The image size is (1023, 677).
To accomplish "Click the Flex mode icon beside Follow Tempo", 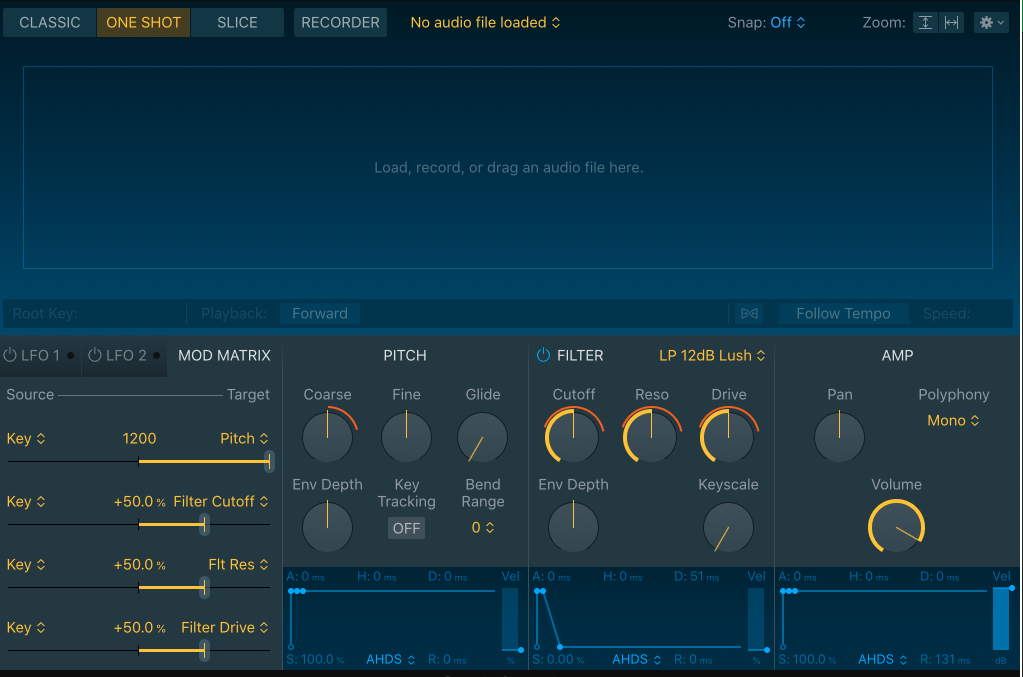I will pyautogui.click(x=749, y=314).
